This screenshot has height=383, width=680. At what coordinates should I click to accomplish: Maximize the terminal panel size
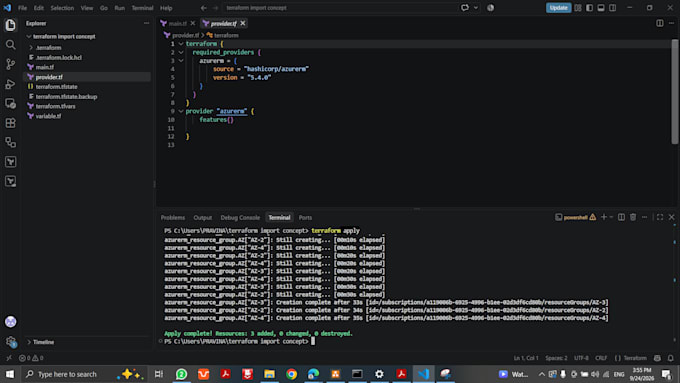[x=660, y=217]
